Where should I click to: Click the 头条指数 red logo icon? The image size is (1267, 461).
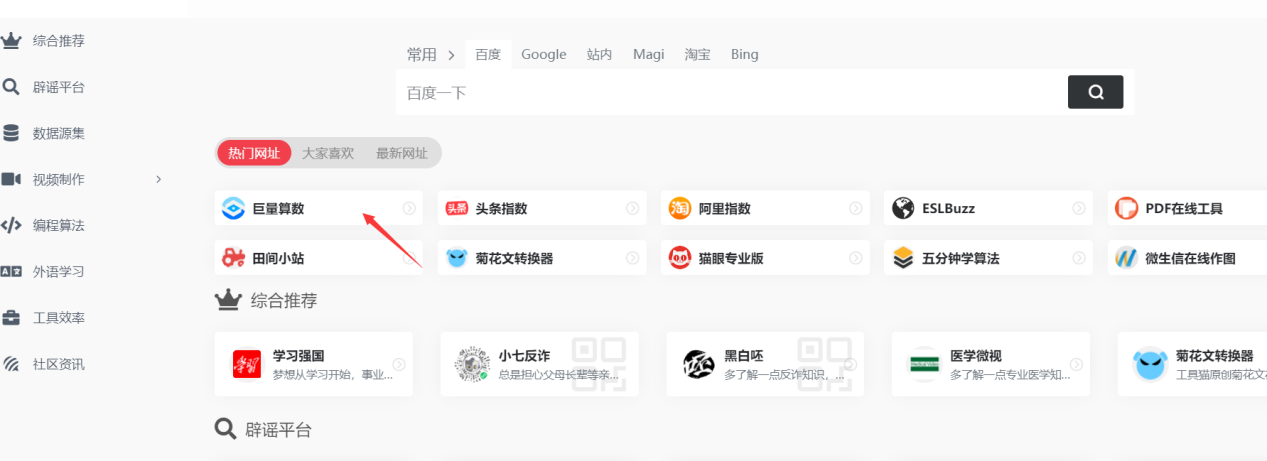pyautogui.click(x=457, y=208)
